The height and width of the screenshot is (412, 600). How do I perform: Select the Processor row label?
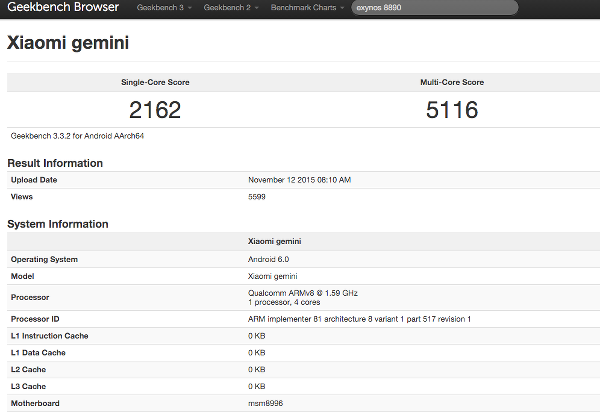point(30,297)
